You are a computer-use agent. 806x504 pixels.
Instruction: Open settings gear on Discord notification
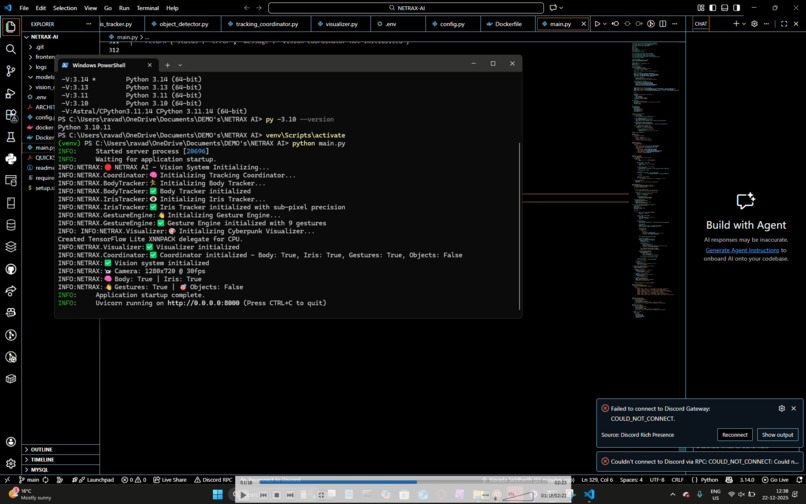click(781, 408)
